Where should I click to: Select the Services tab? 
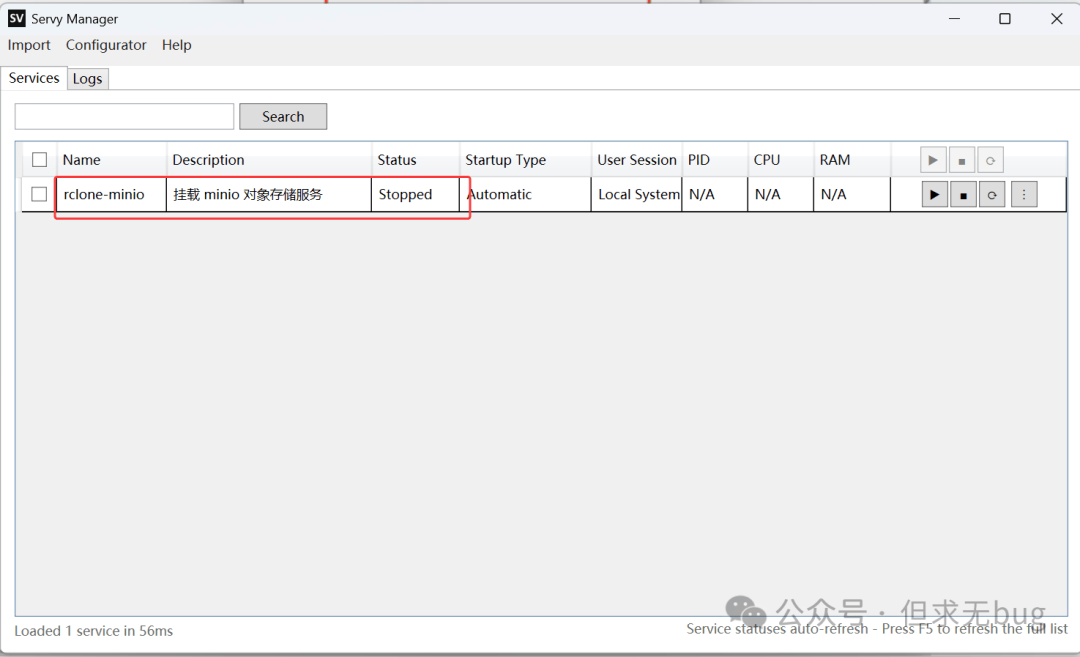(x=34, y=78)
